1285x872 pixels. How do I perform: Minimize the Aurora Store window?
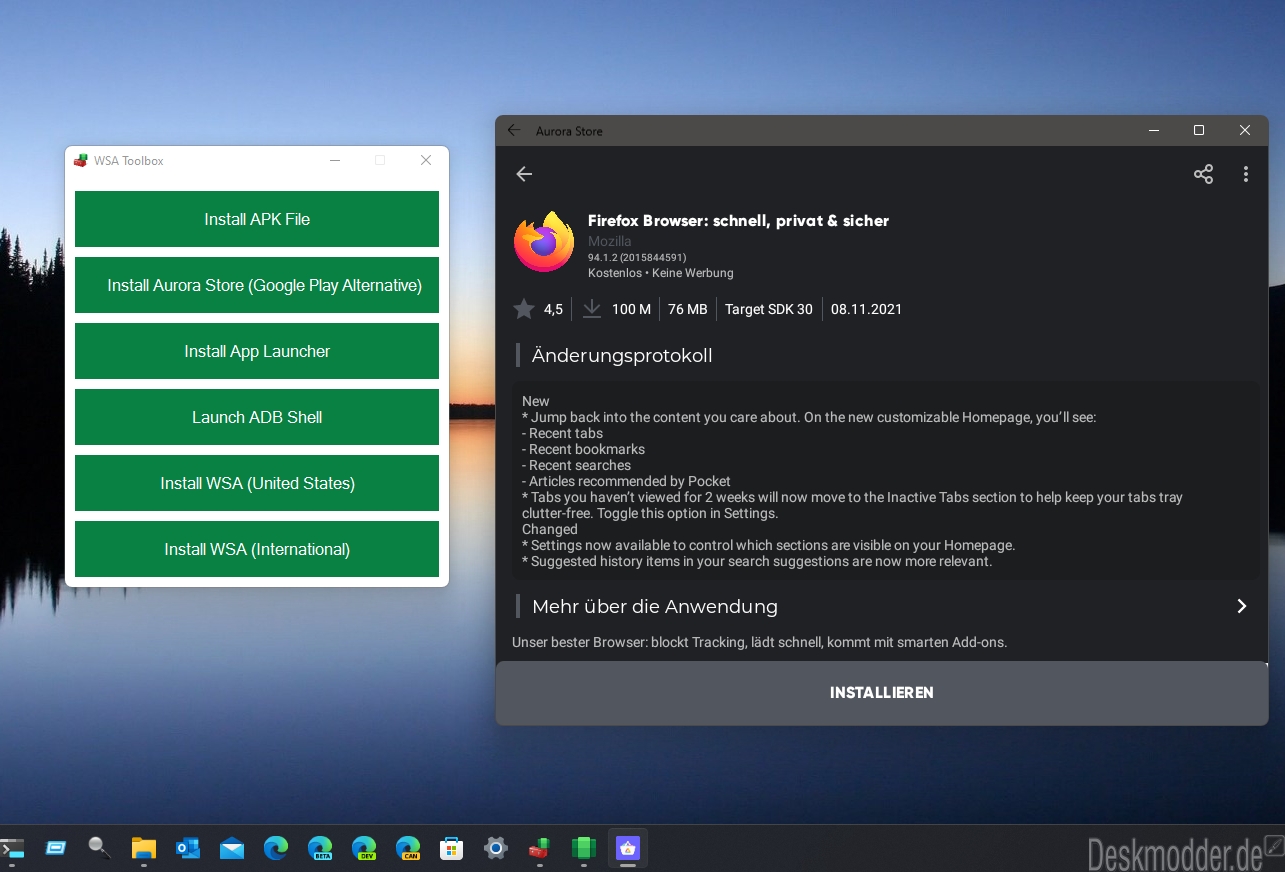(1154, 130)
